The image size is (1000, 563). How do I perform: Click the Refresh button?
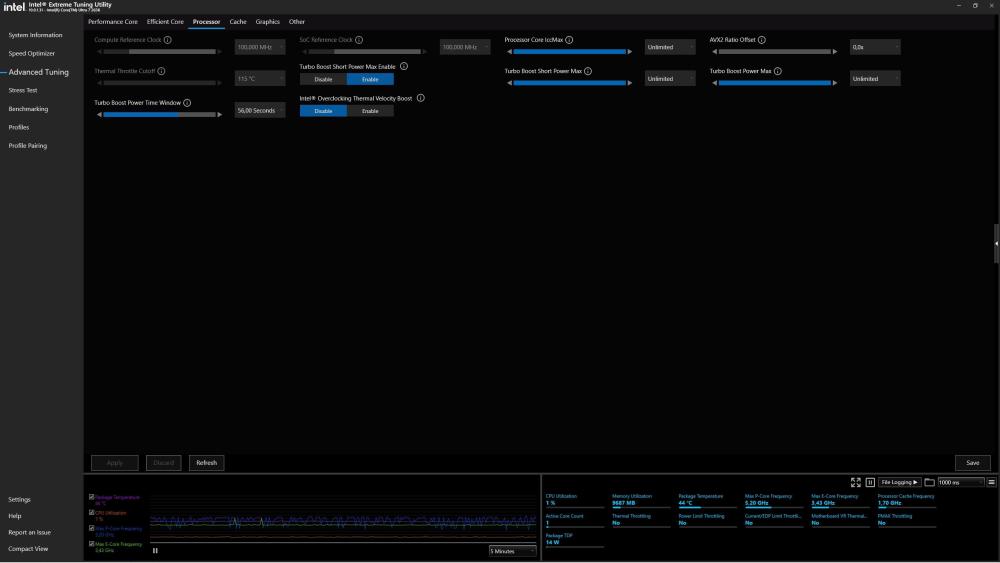pyautogui.click(x=206, y=463)
